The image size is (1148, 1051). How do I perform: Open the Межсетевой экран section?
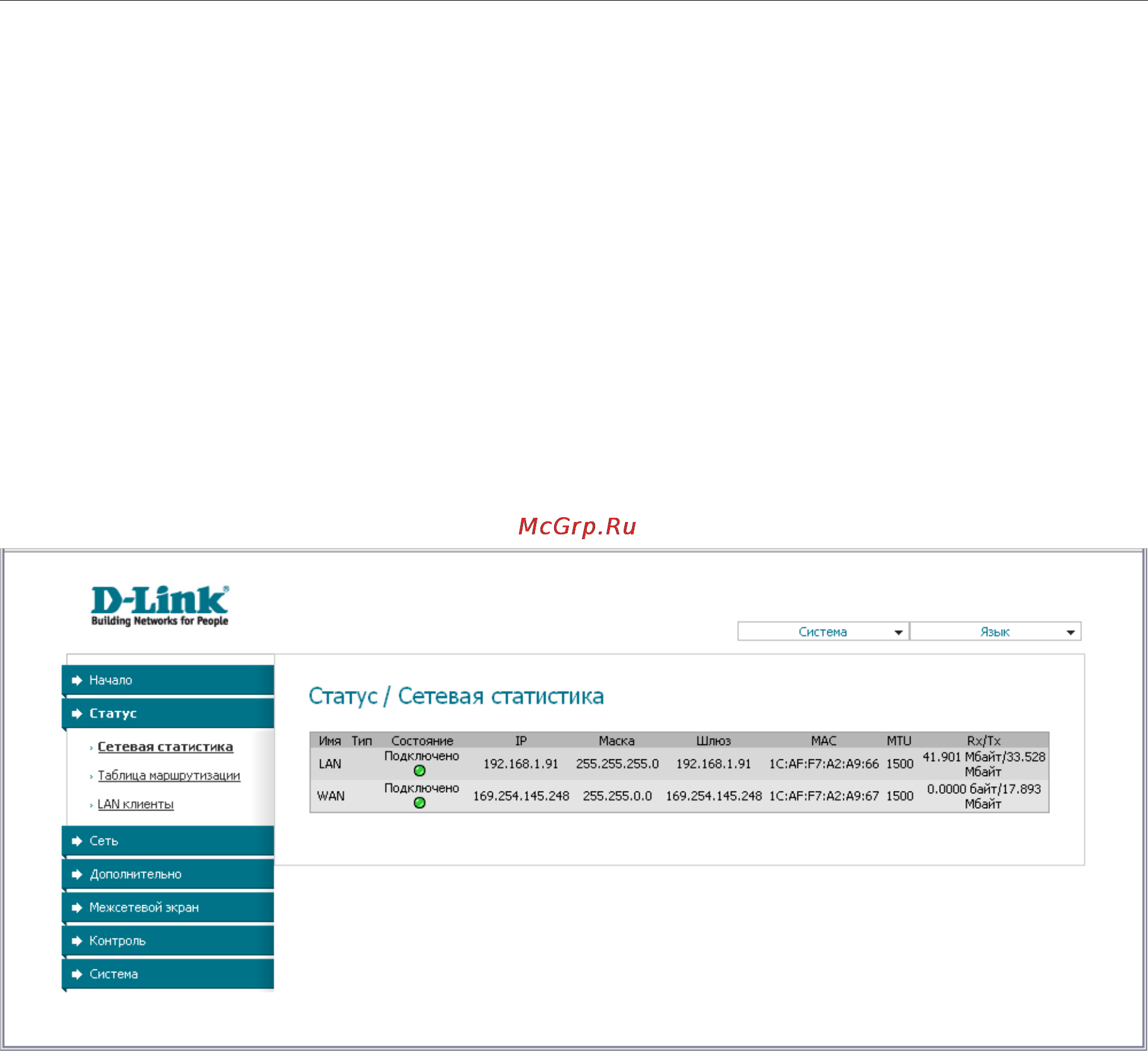click(168, 907)
